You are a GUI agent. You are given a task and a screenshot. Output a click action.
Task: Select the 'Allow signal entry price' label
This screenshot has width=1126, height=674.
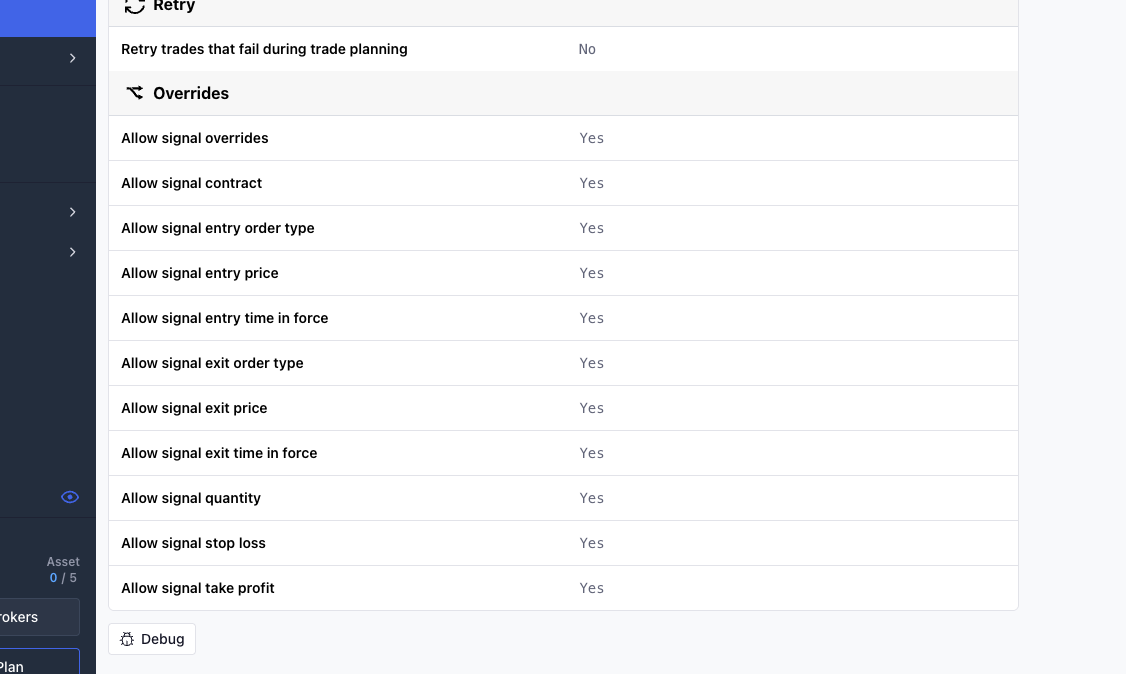click(200, 273)
